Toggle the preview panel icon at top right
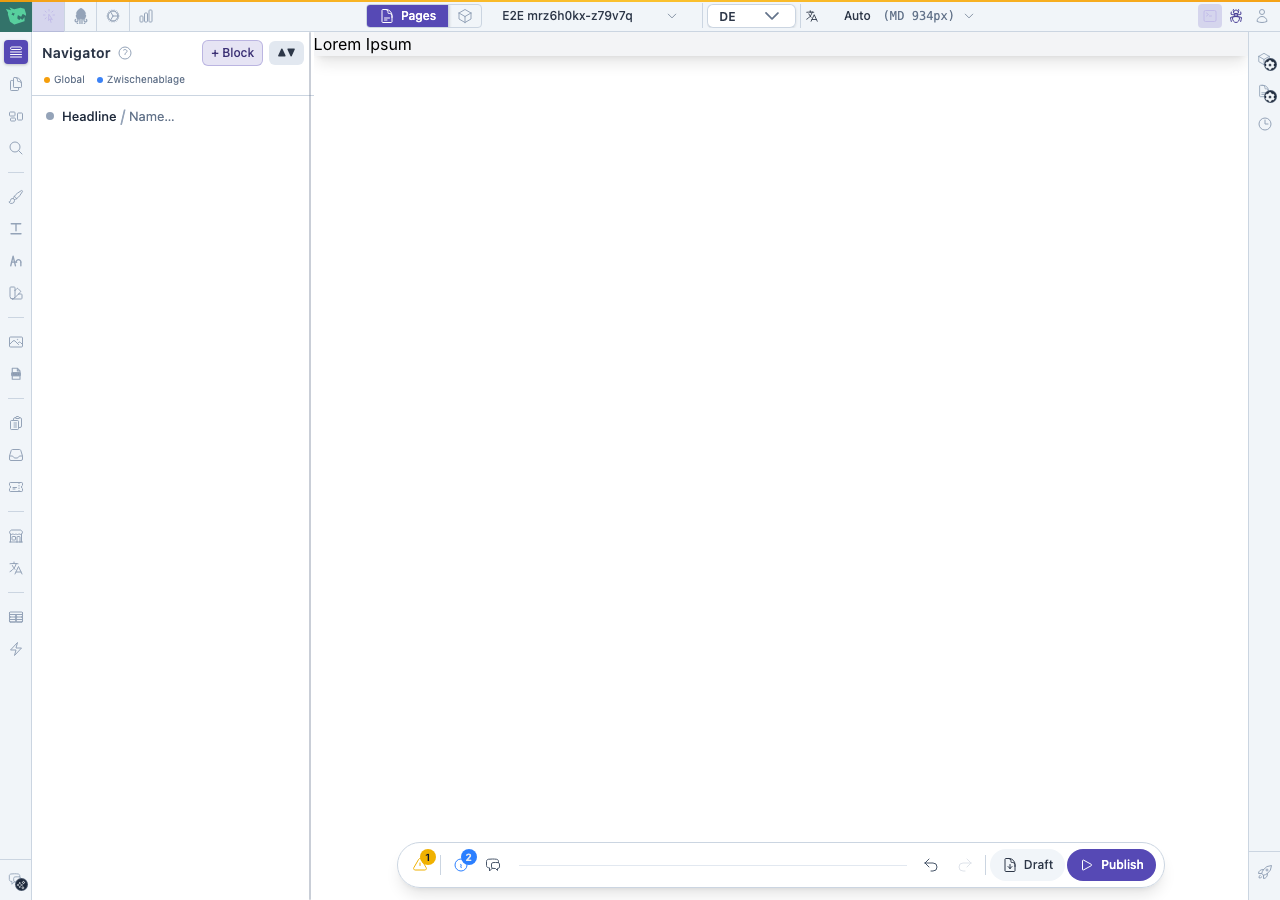Viewport: 1280px width, 900px height. tap(1210, 16)
